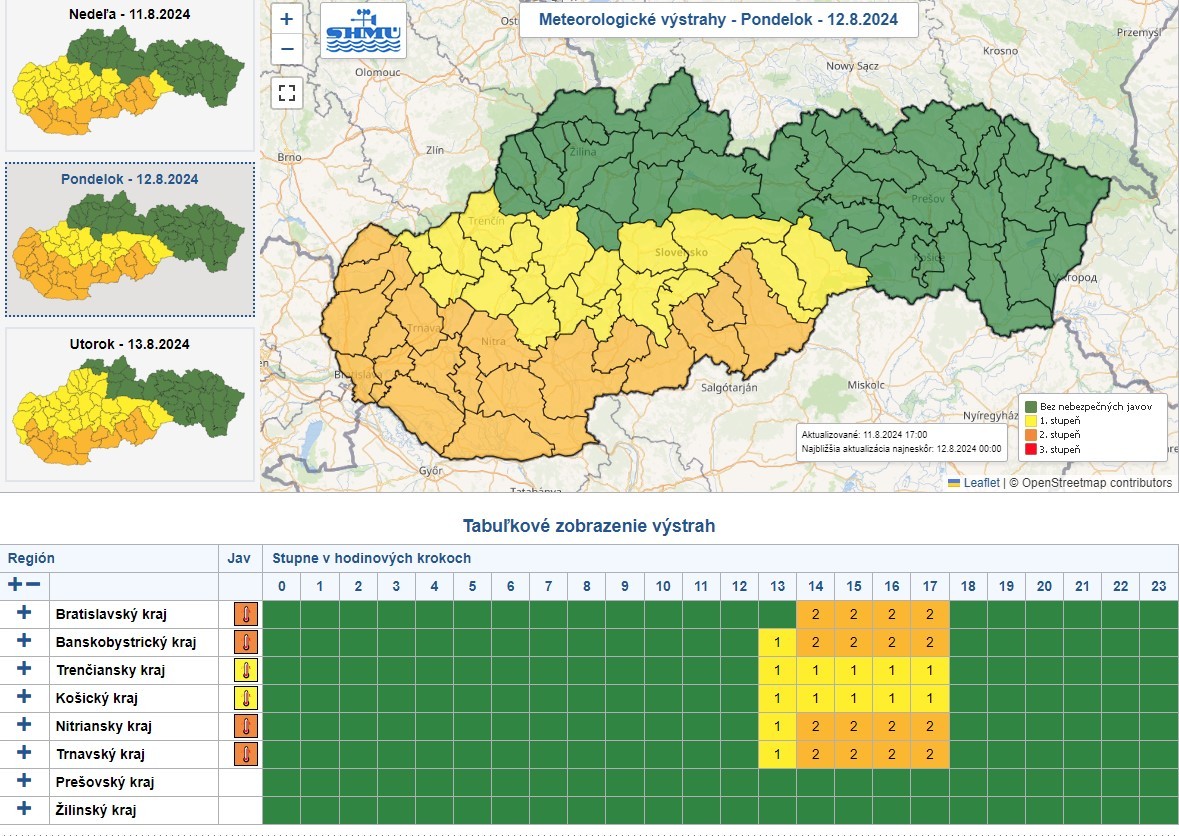Click the heat warning icon for Košický kraj

click(x=245, y=698)
